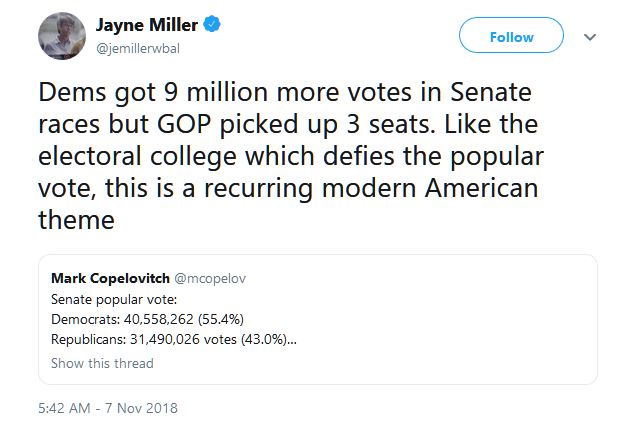Click the Democrats 40,558,262 vote line
This screenshot has height=425, width=637.
coord(148,319)
